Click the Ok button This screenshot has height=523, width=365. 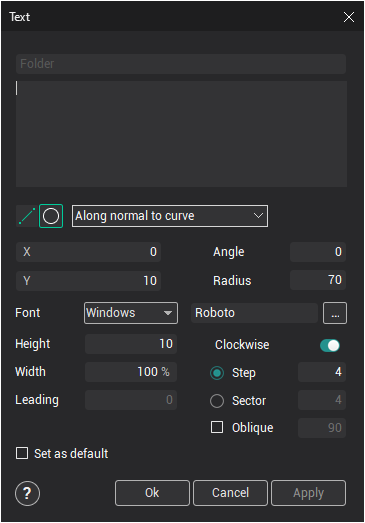(x=152, y=493)
